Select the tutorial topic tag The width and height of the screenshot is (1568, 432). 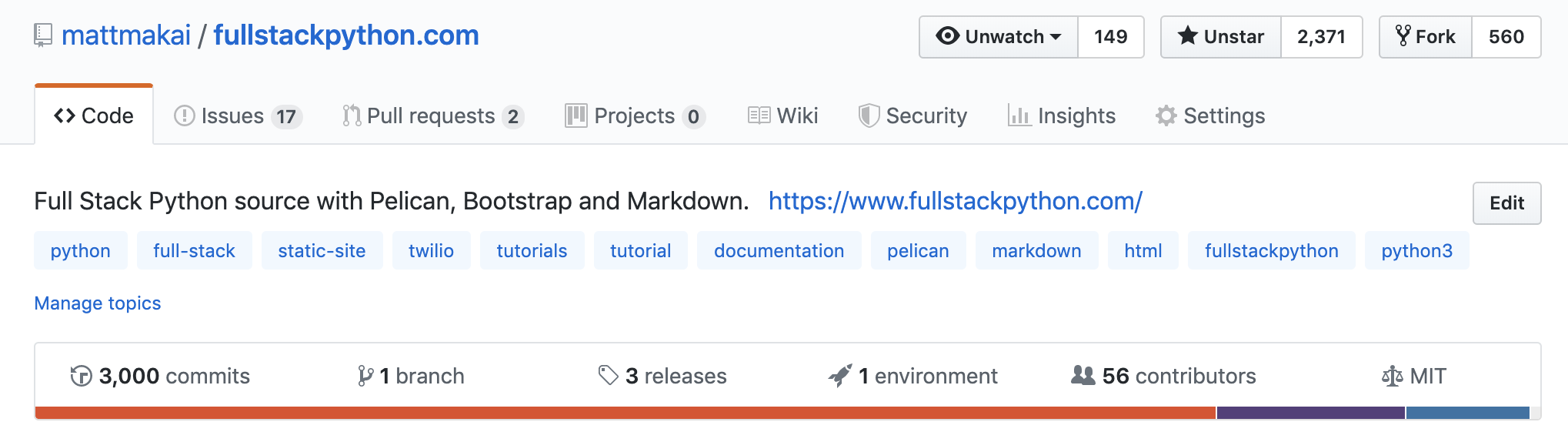click(x=641, y=250)
